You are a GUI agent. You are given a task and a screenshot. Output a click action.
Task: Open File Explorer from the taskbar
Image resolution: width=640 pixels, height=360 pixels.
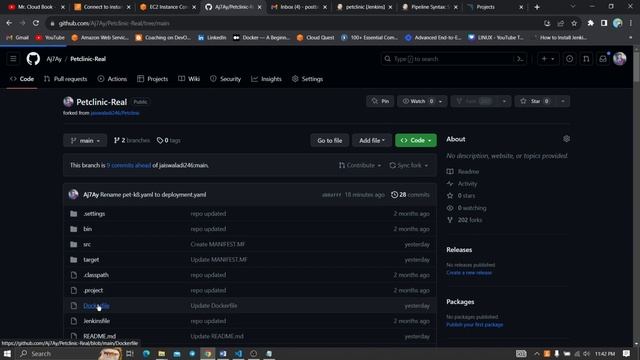(162, 353)
